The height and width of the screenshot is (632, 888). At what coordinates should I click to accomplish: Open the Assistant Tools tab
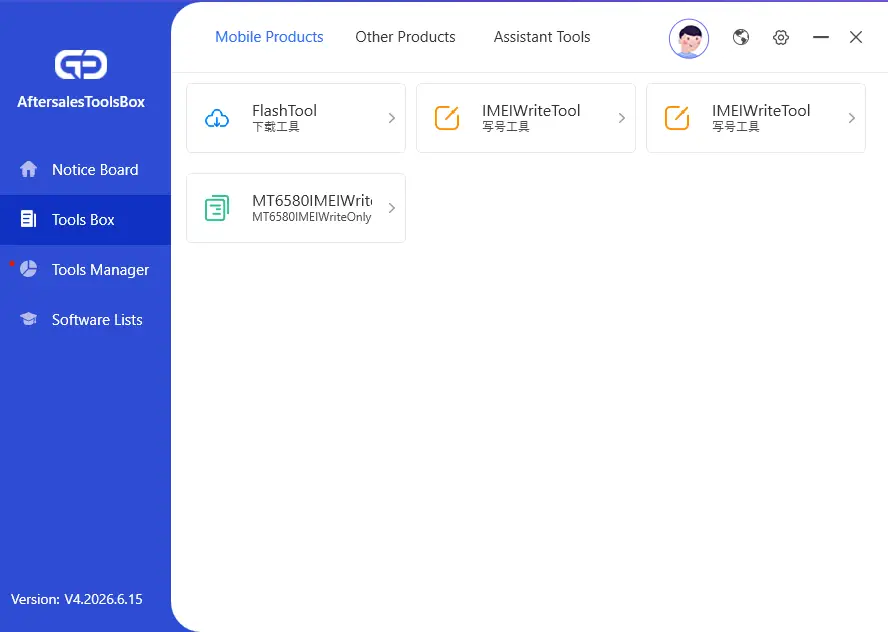(542, 37)
